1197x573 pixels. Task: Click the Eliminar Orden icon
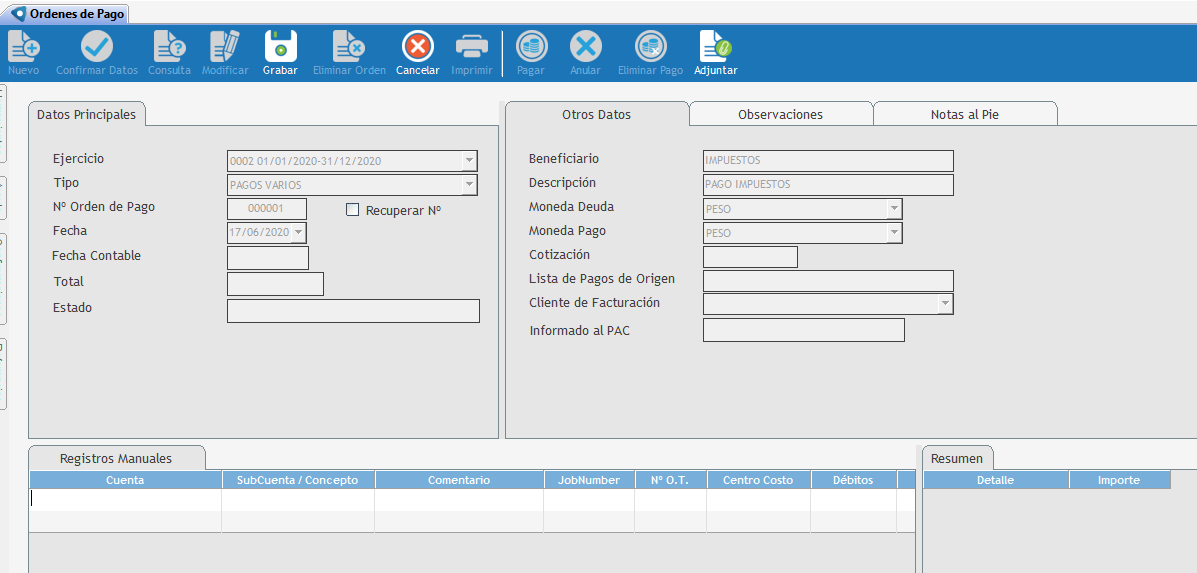pos(349,47)
